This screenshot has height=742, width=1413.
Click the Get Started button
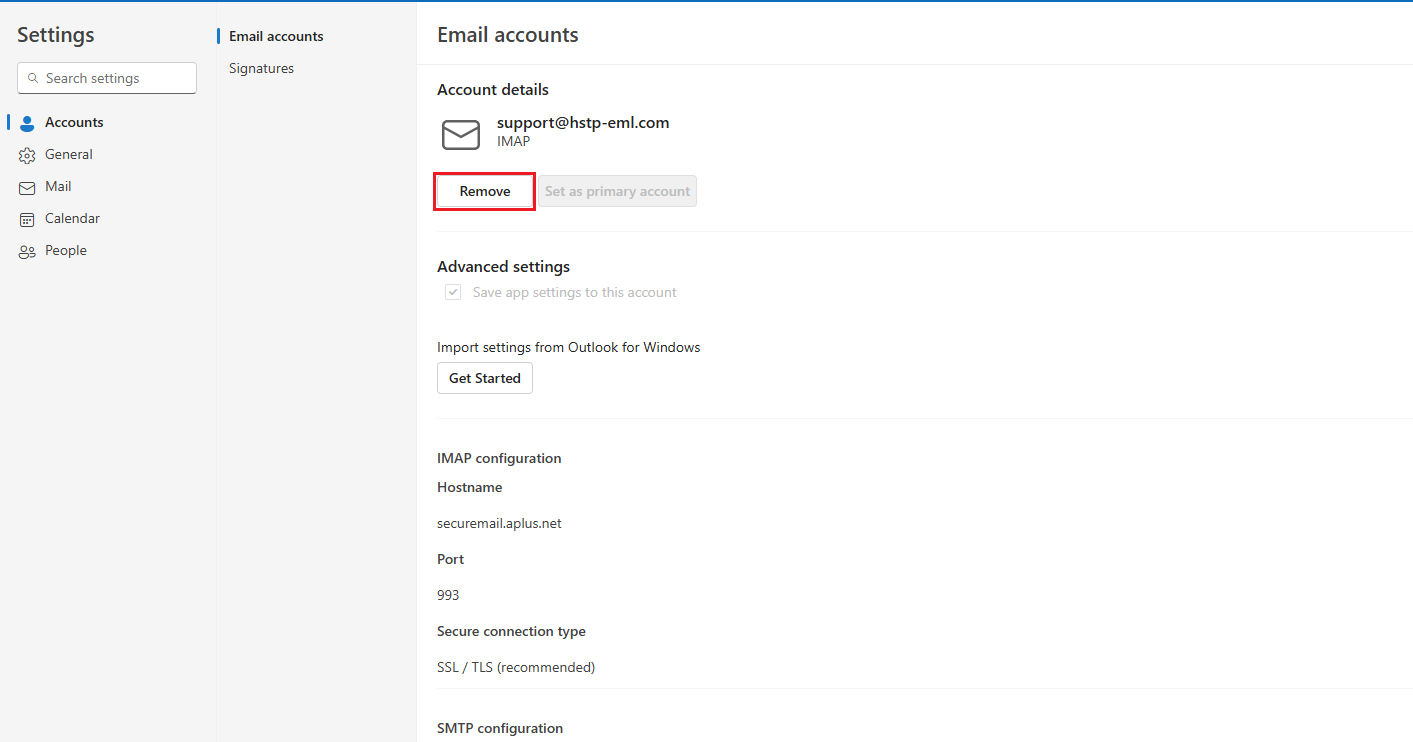coord(485,378)
